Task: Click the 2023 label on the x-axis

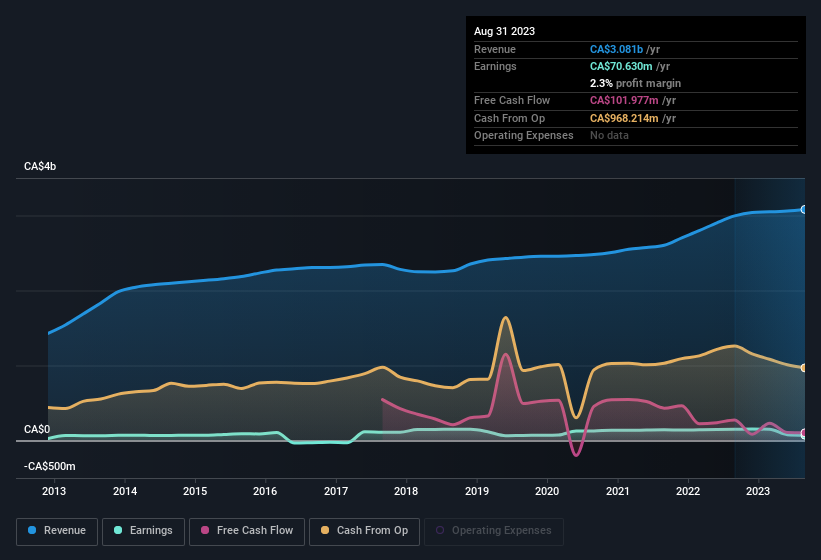Action: (758, 491)
